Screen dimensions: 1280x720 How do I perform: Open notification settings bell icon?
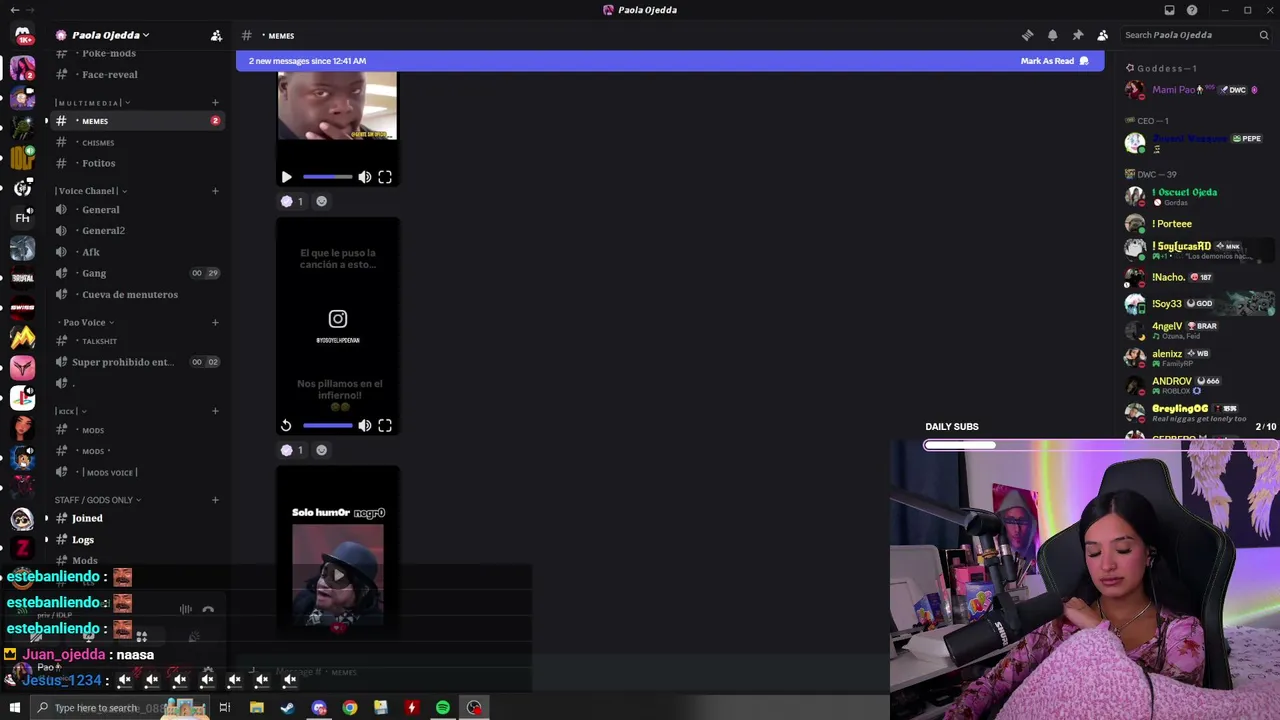point(1052,35)
